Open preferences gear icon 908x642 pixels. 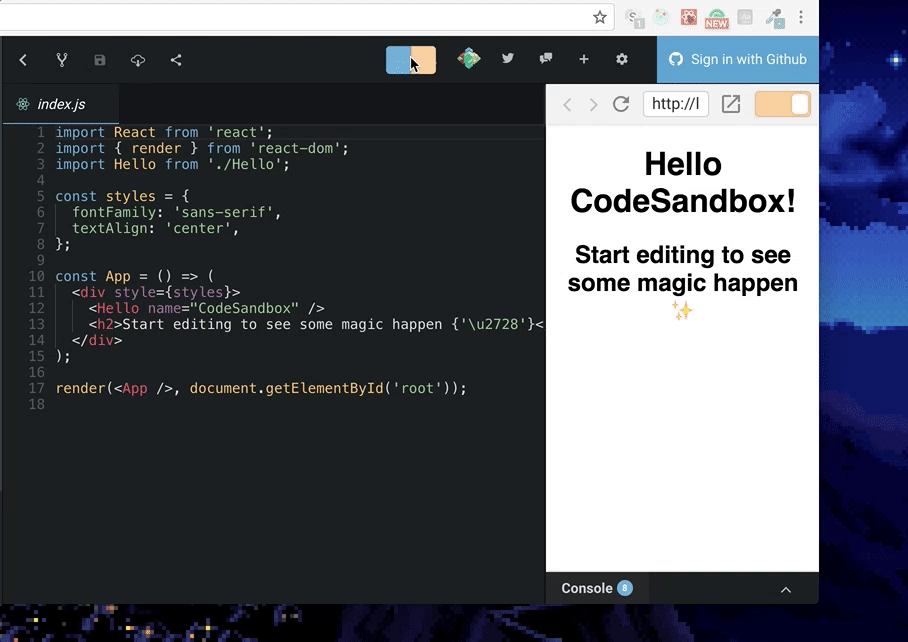coord(622,59)
